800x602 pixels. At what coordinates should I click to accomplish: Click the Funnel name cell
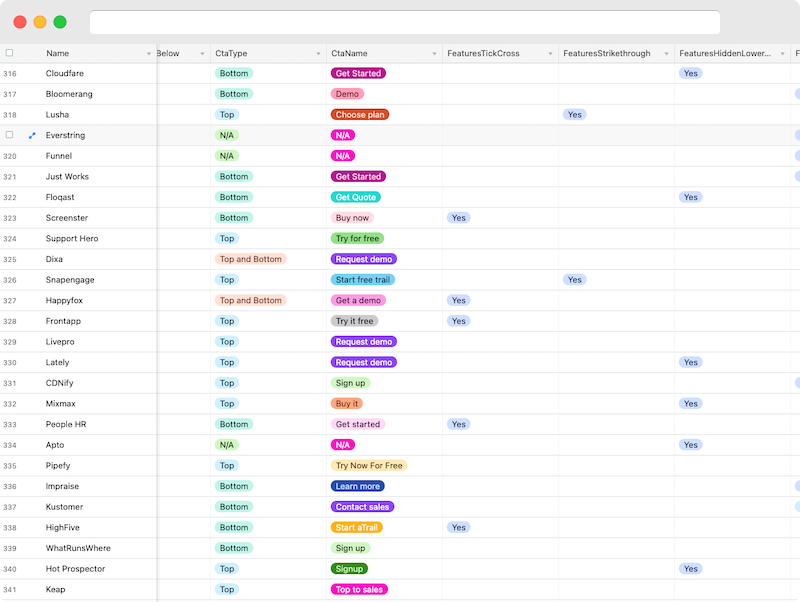[59, 156]
